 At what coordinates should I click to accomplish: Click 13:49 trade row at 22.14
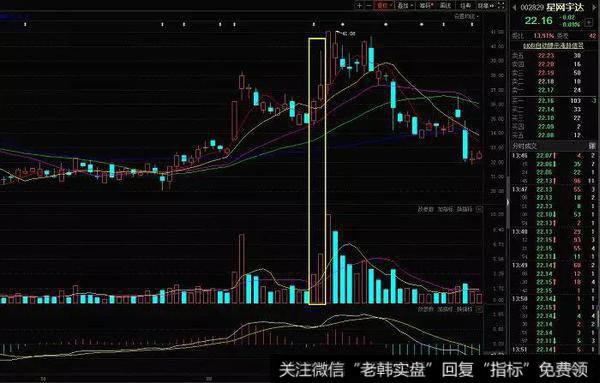tap(554, 265)
